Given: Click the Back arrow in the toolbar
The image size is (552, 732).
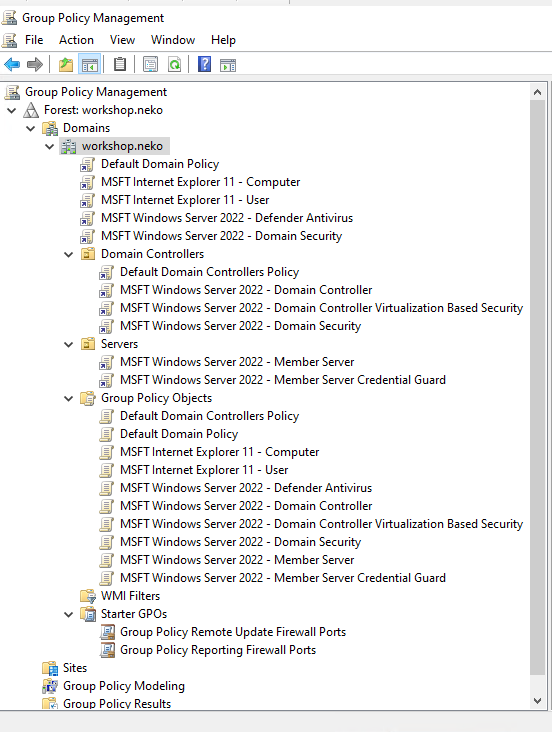Looking at the screenshot, I should (x=12, y=64).
